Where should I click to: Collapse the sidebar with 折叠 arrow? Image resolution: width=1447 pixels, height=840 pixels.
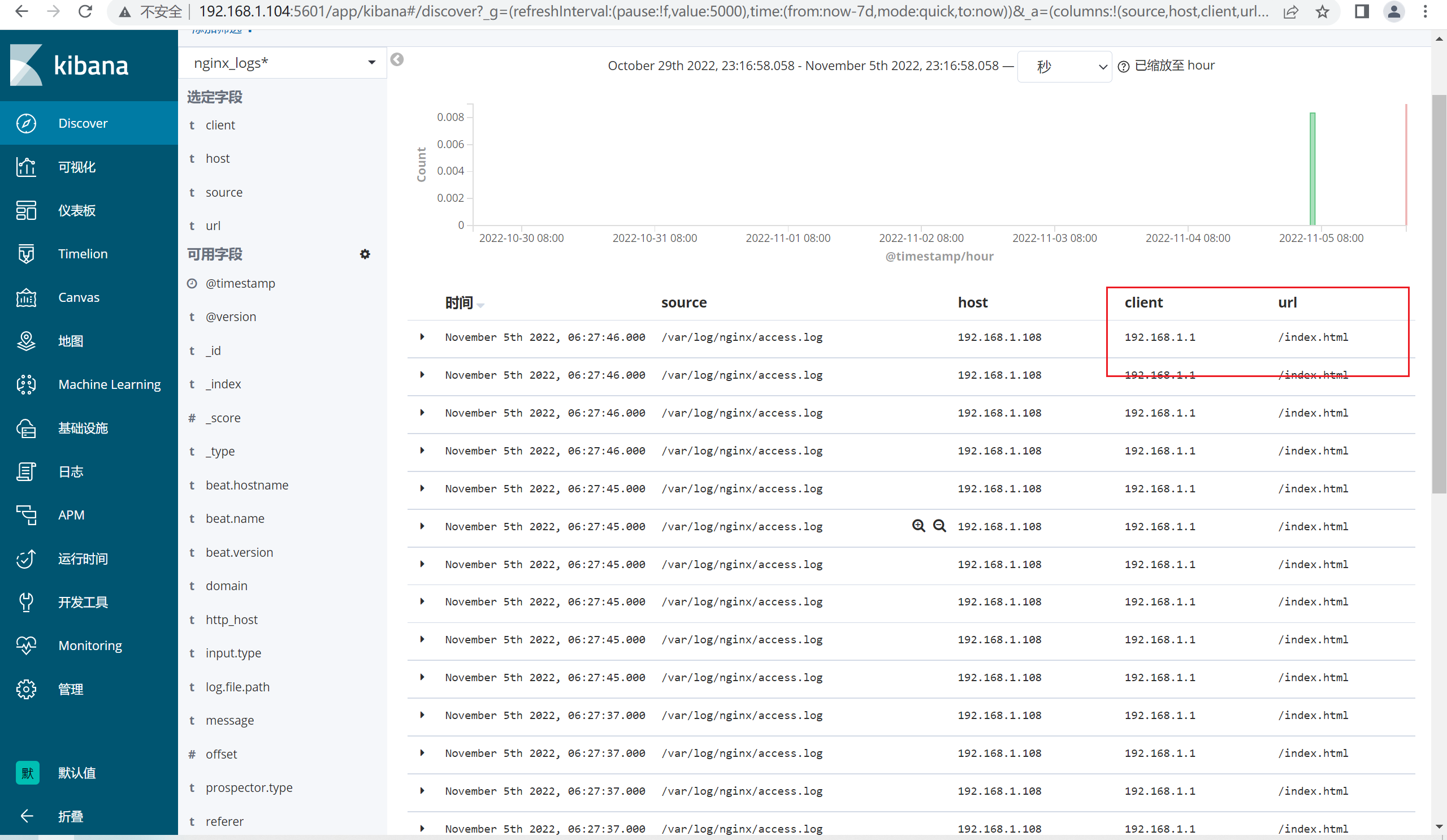[x=27, y=816]
